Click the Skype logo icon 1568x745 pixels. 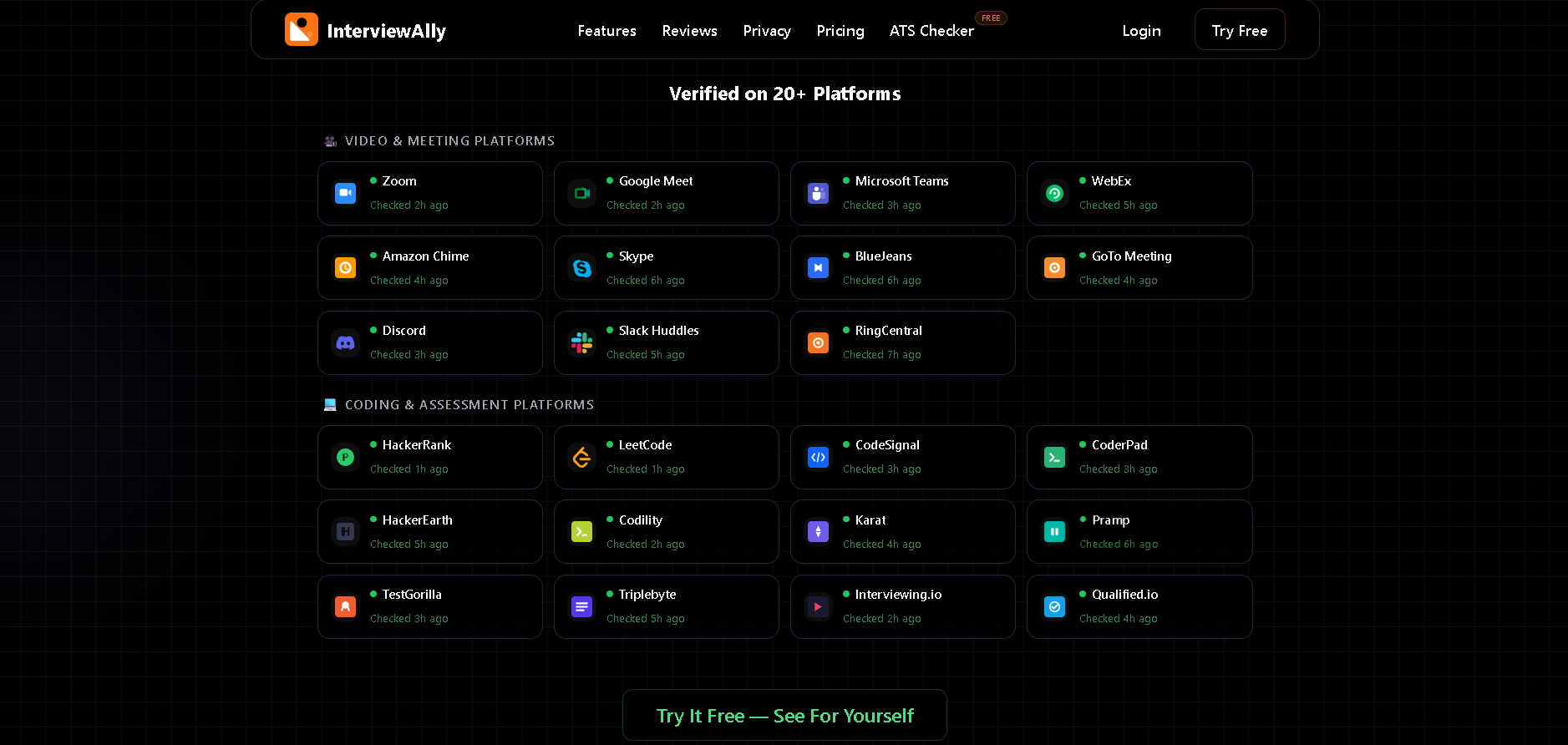(x=581, y=267)
